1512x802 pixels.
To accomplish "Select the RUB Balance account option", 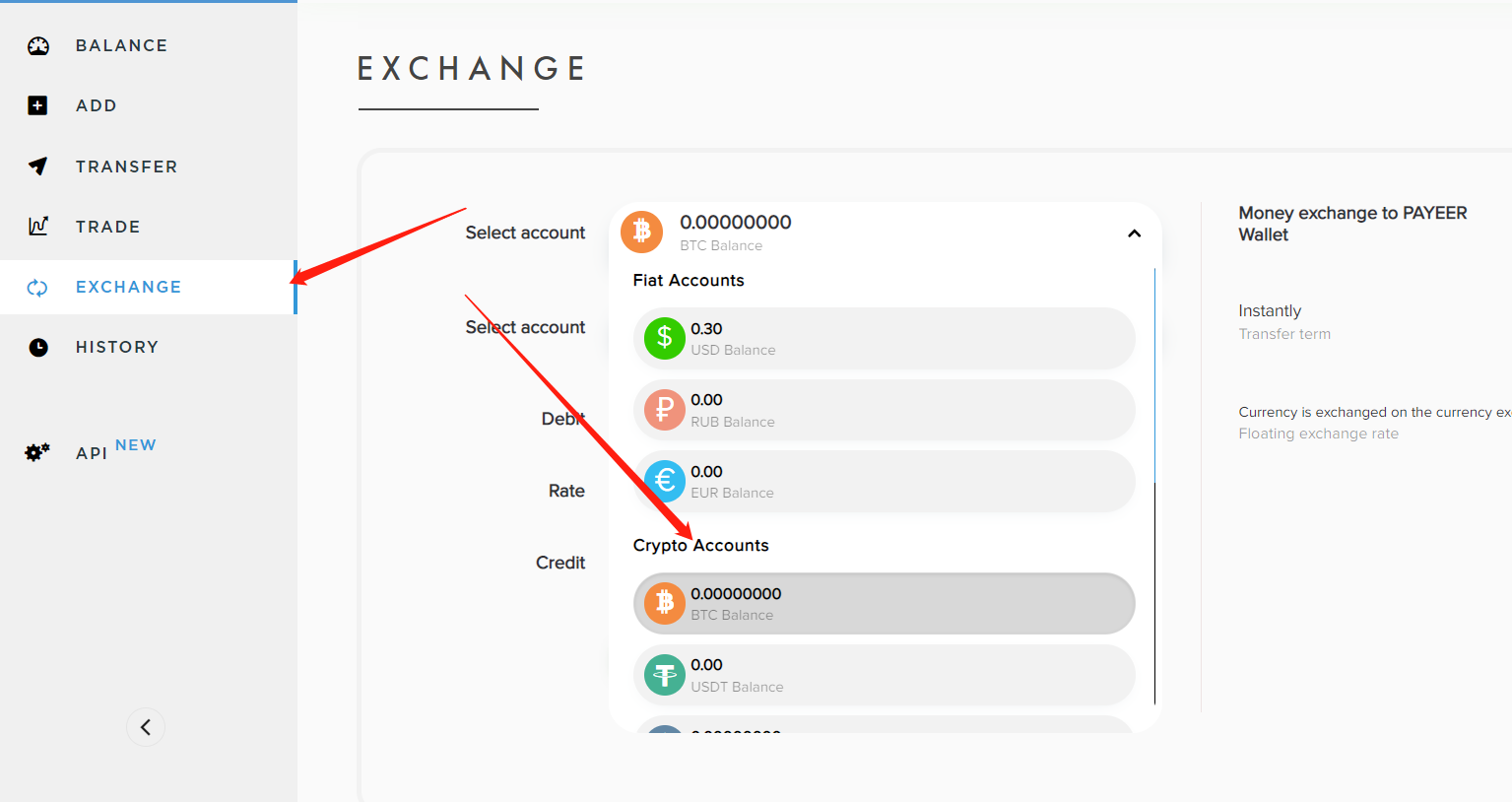I will [884, 410].
